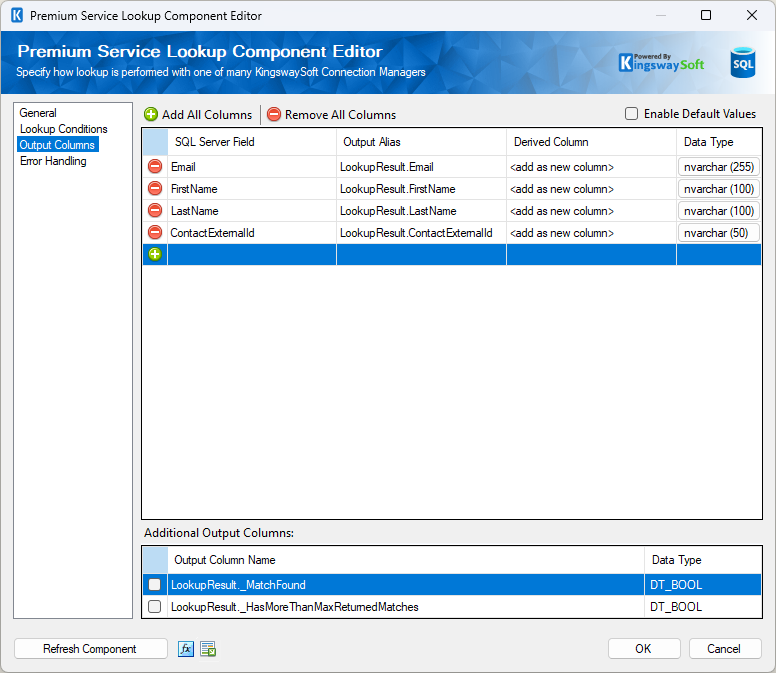Go to the General page

(x=38, y=113)
